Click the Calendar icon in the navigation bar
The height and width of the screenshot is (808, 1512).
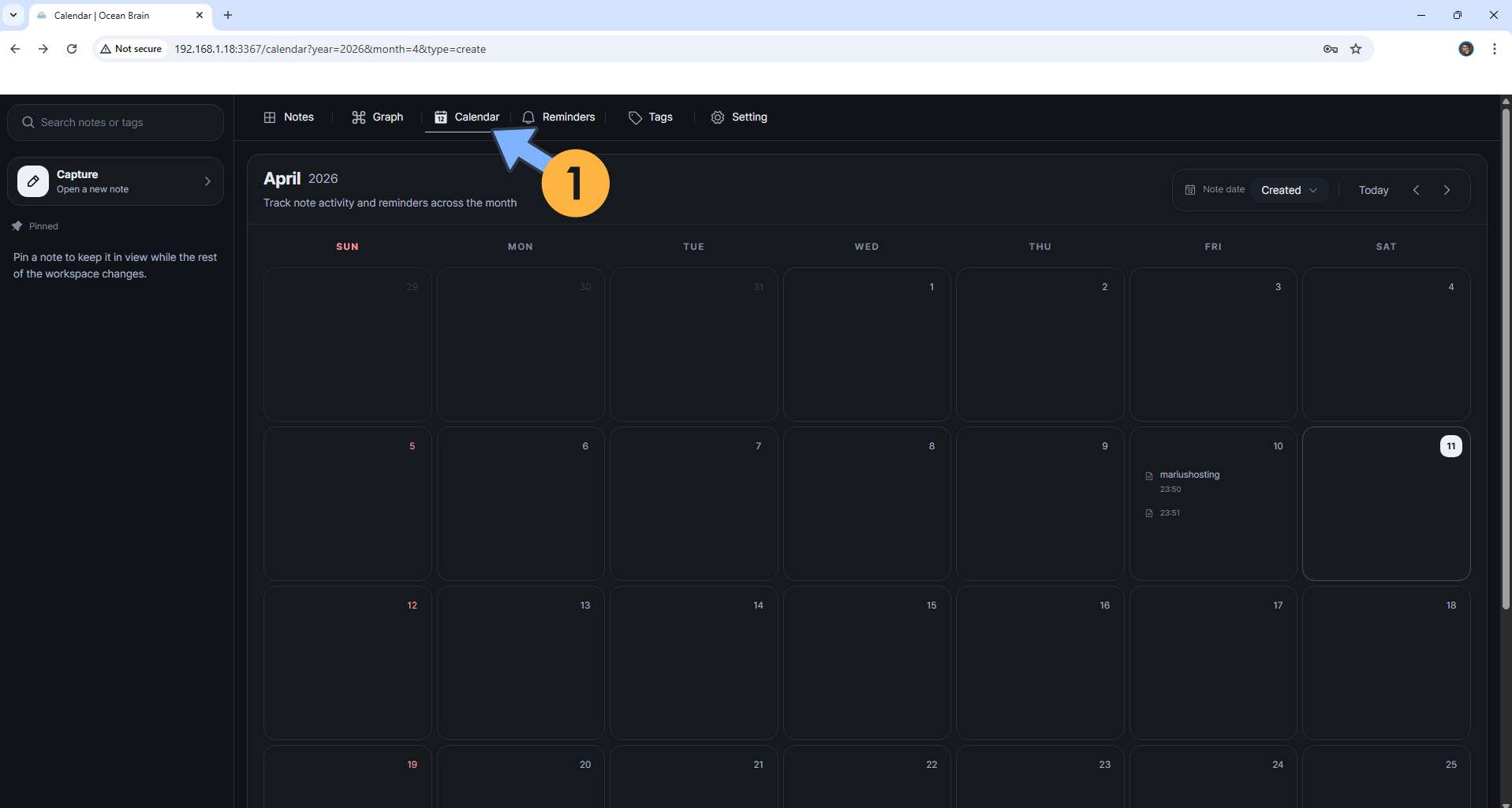(x=440, y=117)
